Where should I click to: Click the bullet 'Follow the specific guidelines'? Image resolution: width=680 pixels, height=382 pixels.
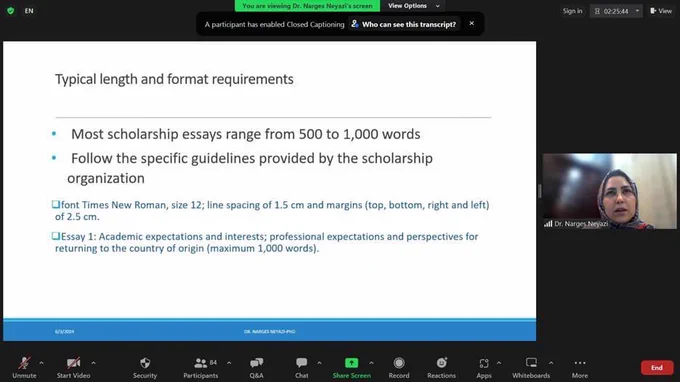[250, 168]
